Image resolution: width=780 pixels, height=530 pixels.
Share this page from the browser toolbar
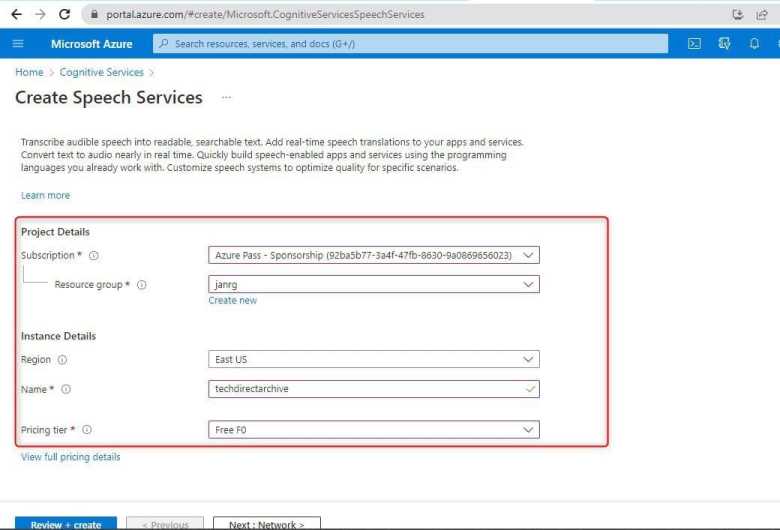pyautogui.click(x=762, y=14)
